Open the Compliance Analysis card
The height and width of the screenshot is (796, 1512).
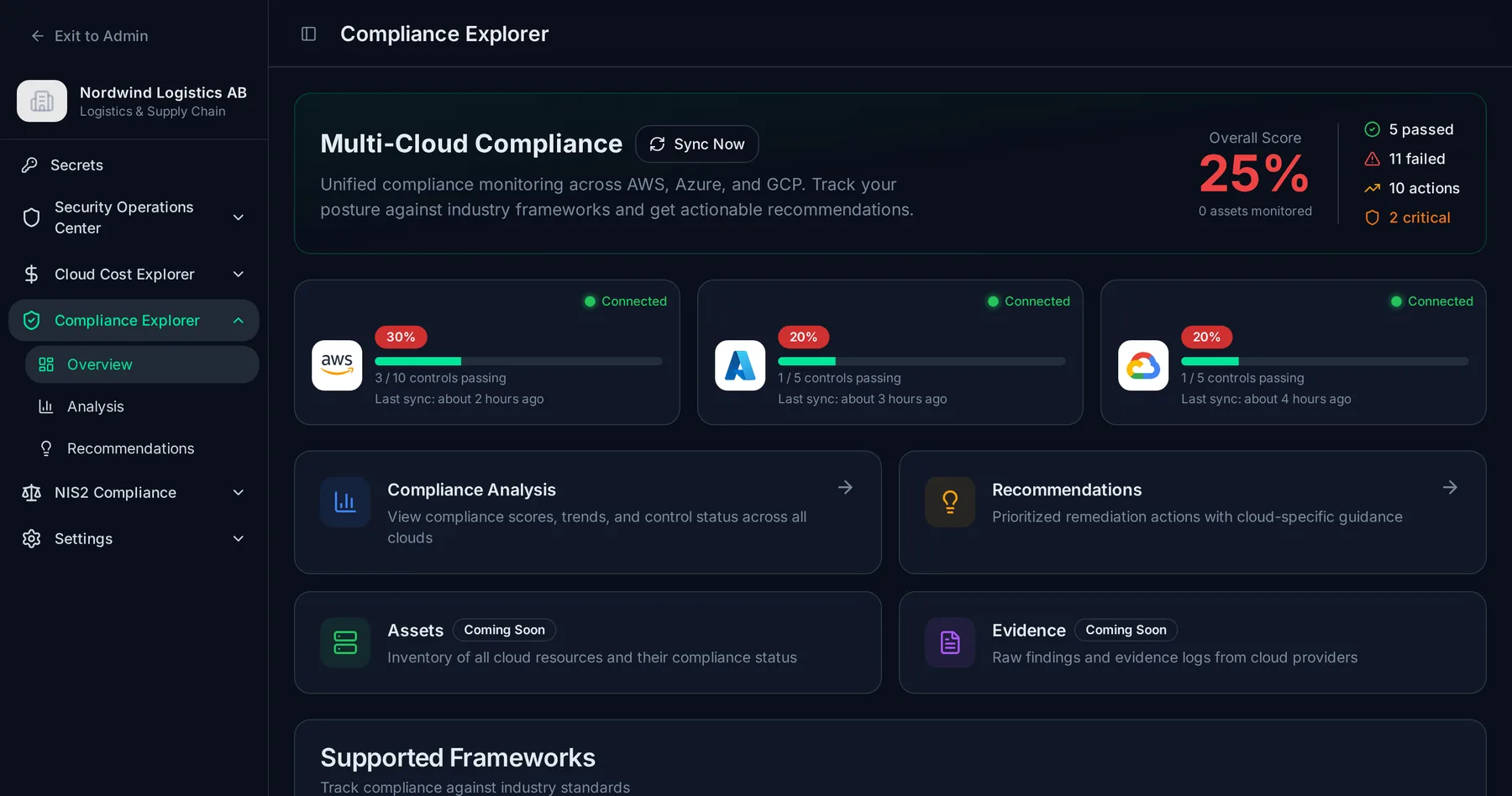588,512
